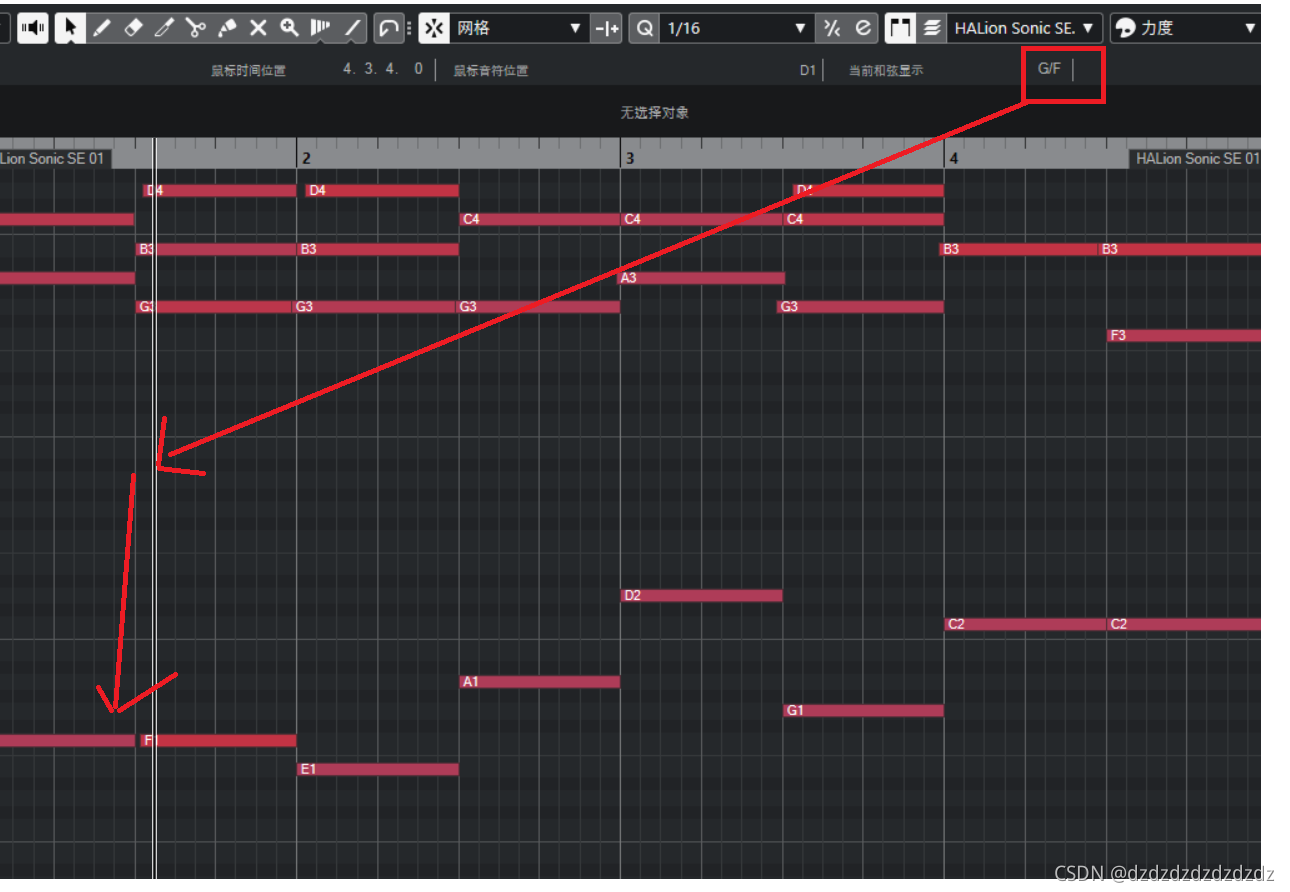Click the left Lion Sonic SE 01 part label
Image resolution: width=1290 pixels, height=892 pixels.
(x=55, y=158)
